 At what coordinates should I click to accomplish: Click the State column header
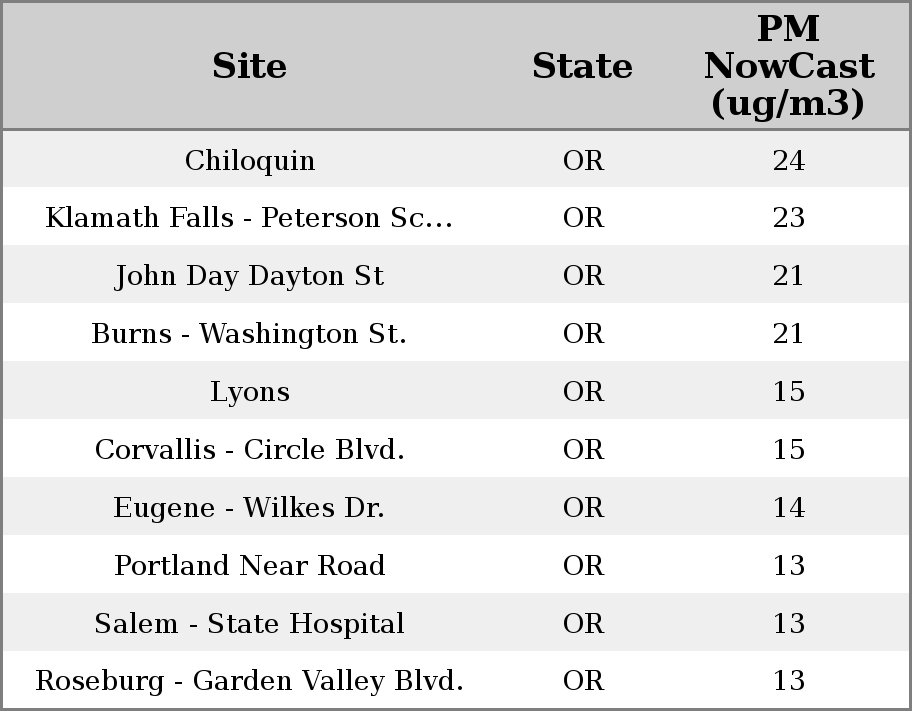(x=582, y=67)
